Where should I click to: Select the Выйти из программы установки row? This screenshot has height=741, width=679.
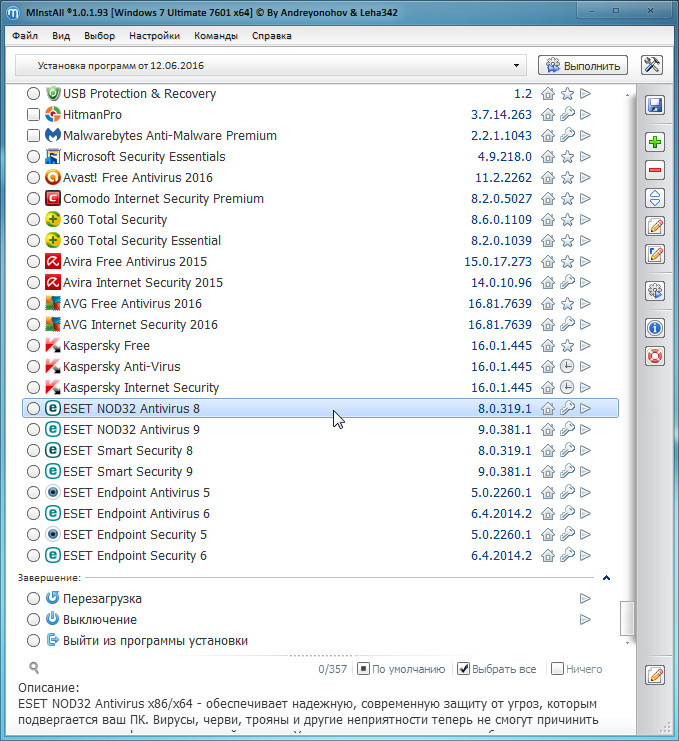[320, 640]
